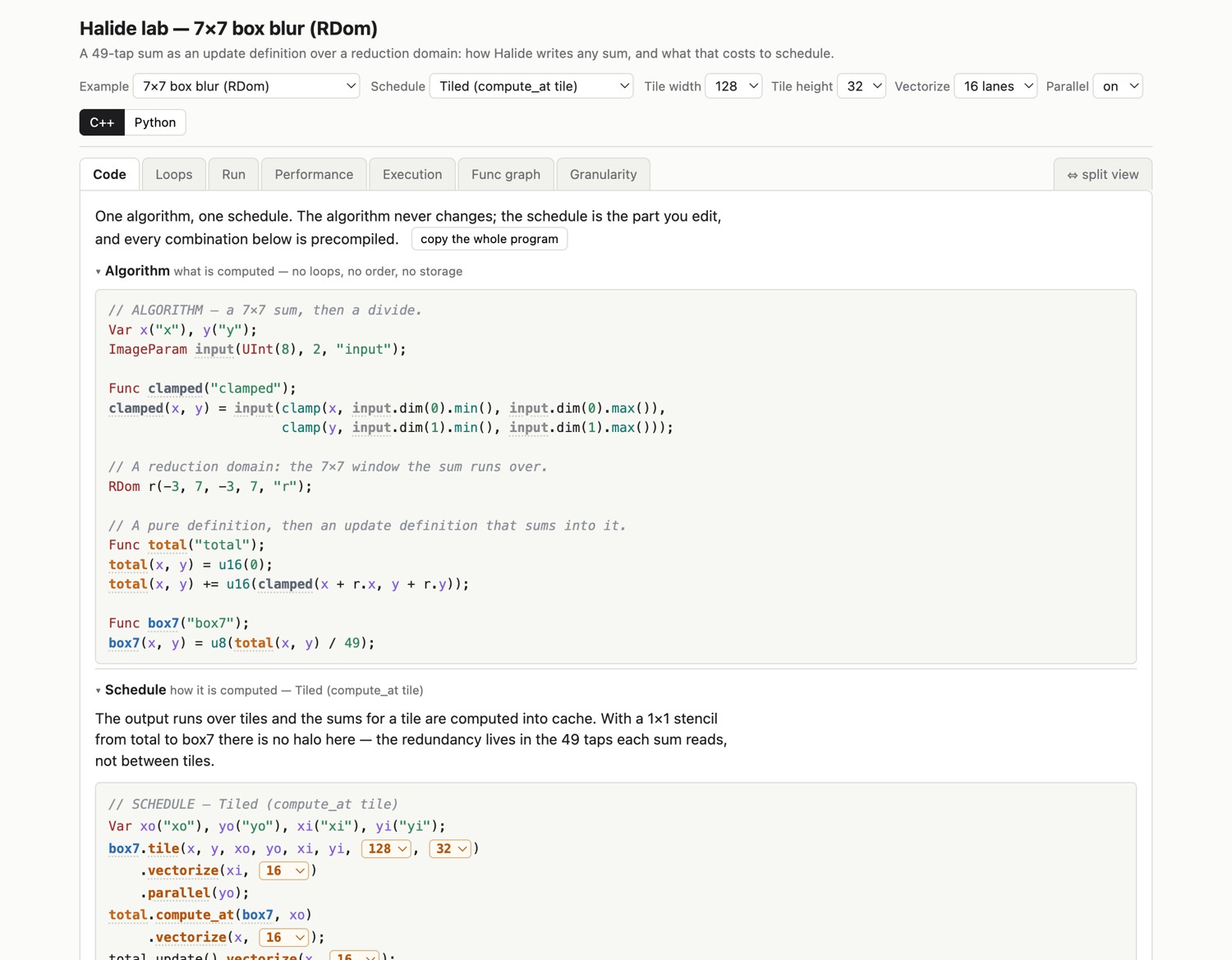Click the comment about the reduction domain window

click(328, 466)
